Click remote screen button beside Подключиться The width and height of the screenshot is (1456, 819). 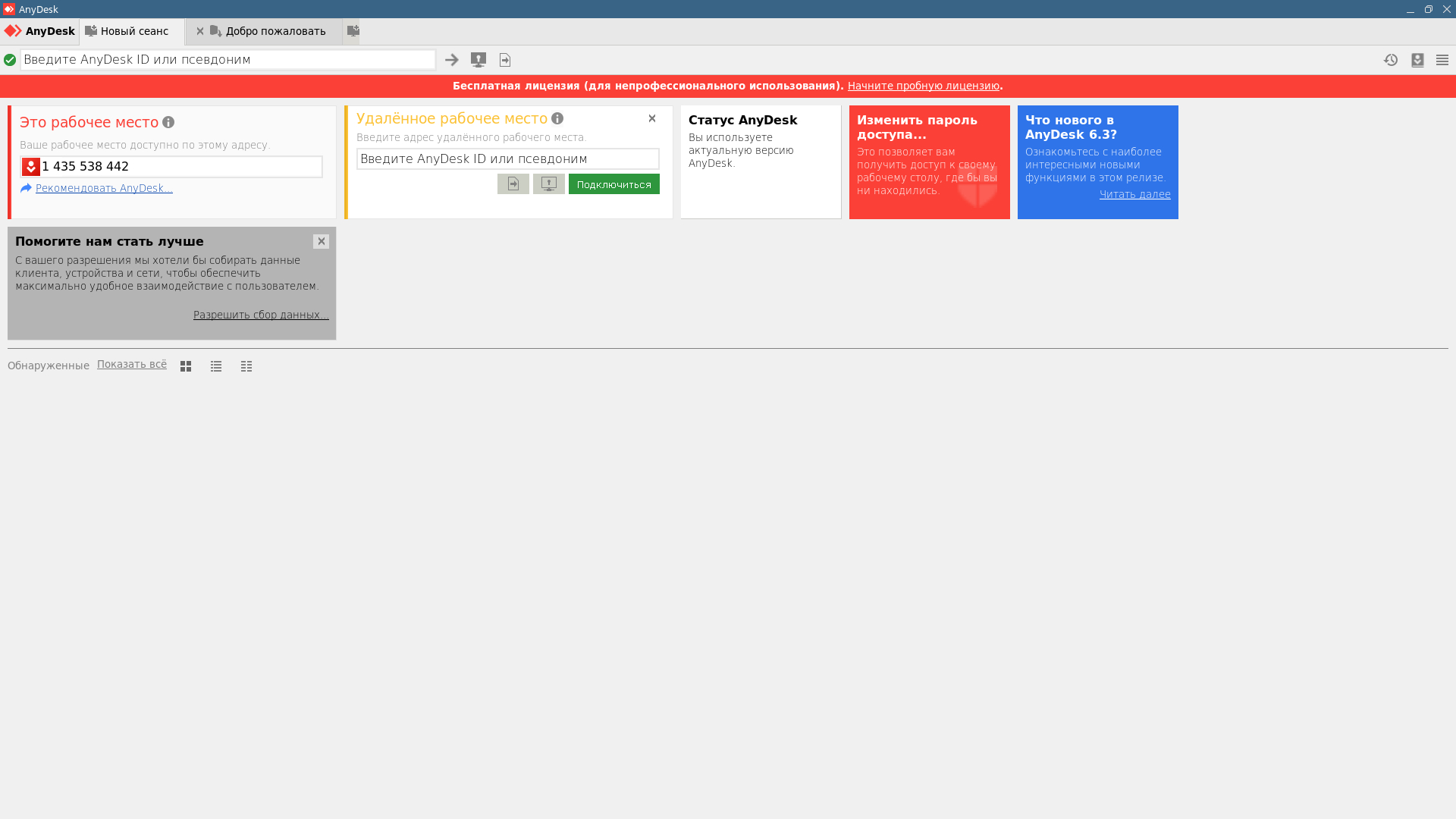point(549,184)
